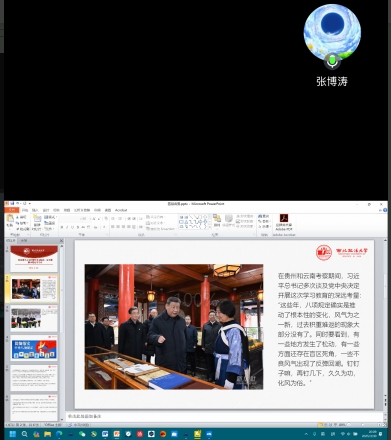Screen dimensions: 391x440
Task: Open the Windows Start button
Action: pyautogui.click(x=13, y=434)
